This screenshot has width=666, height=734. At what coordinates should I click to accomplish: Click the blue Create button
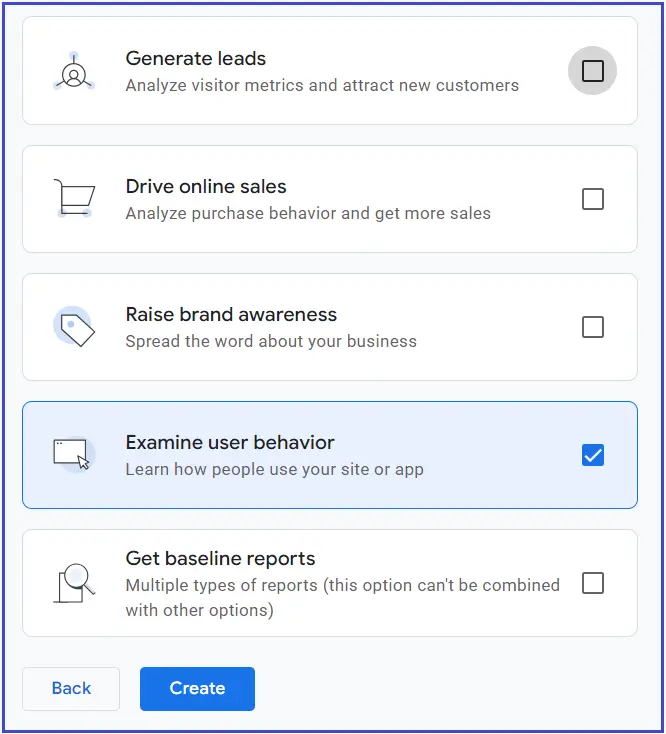click(x=197, y=689)
